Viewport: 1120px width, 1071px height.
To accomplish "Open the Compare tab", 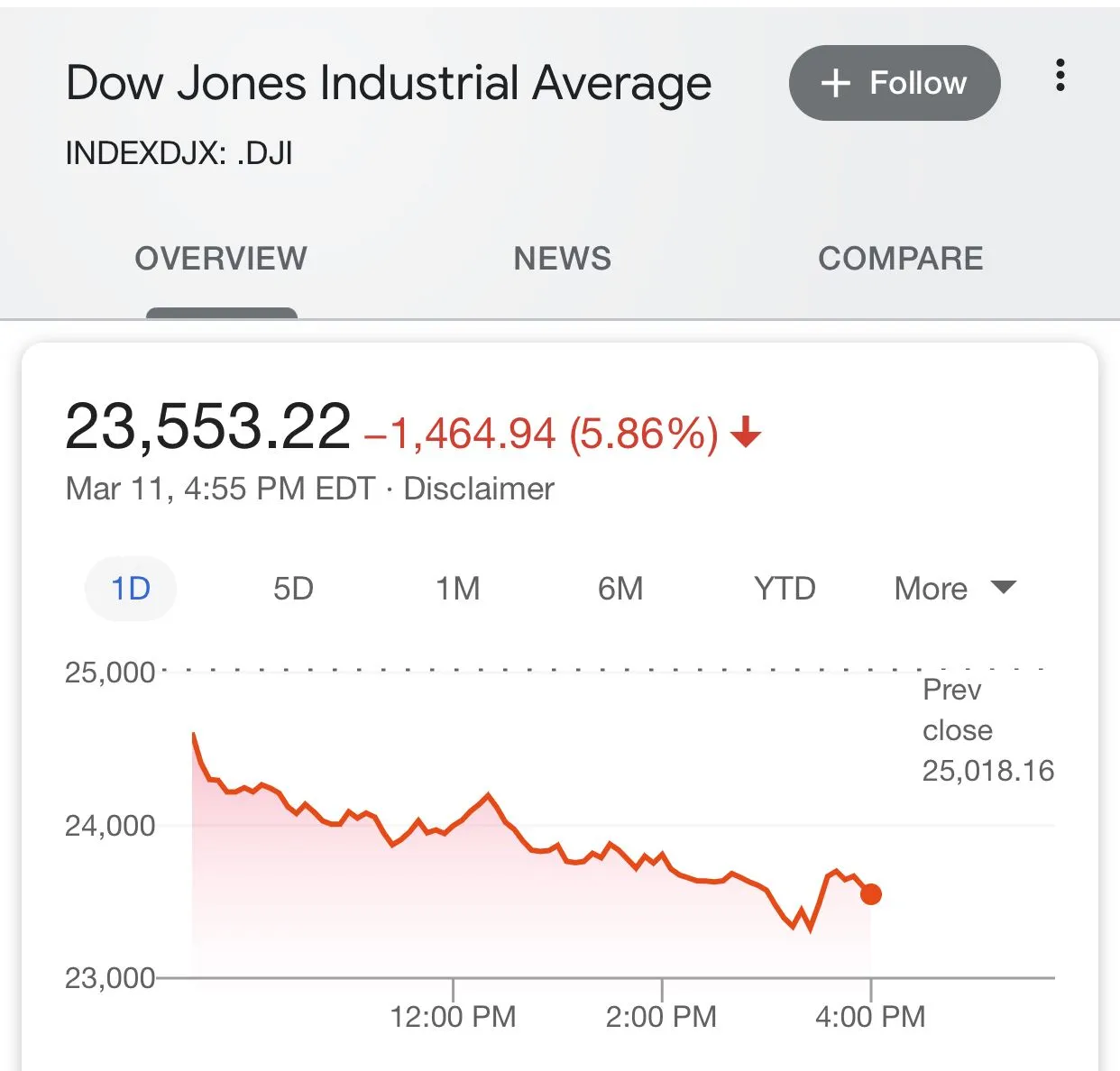I will point(900,259).
